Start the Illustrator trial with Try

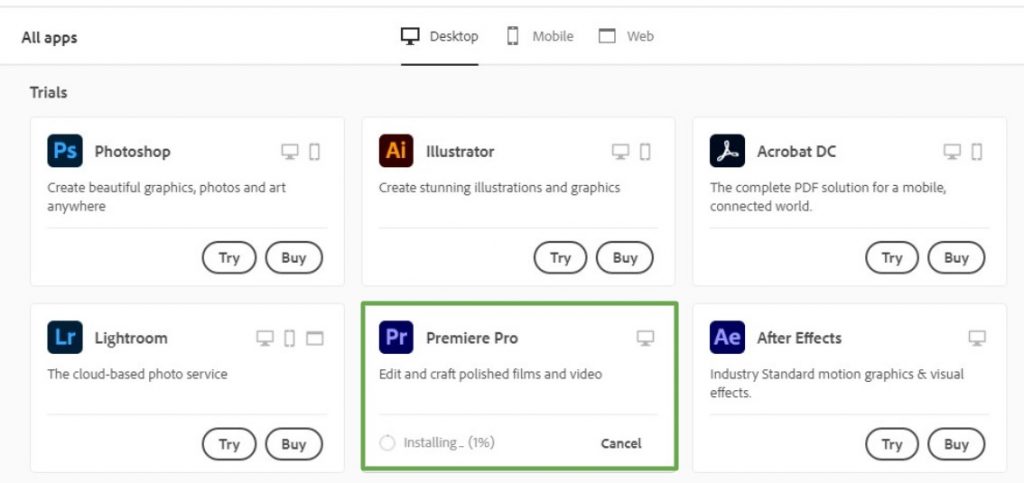(x=560, y=257)
